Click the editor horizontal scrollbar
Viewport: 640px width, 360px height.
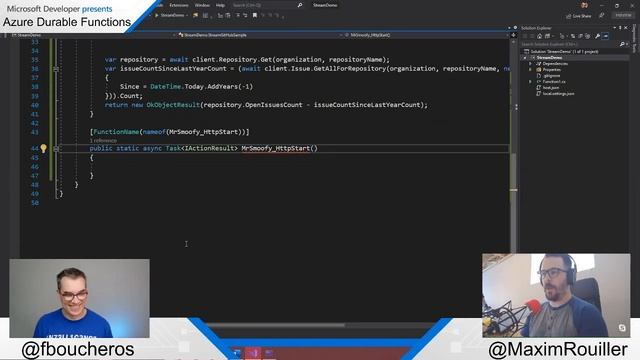[x=276, y=325]
